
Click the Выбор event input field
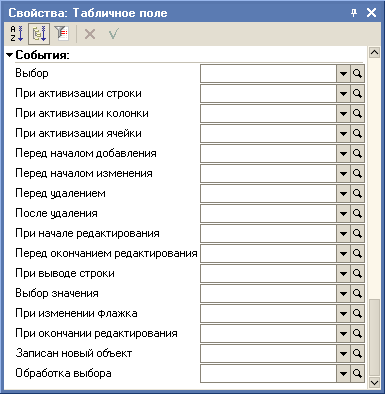click(268, 74)
